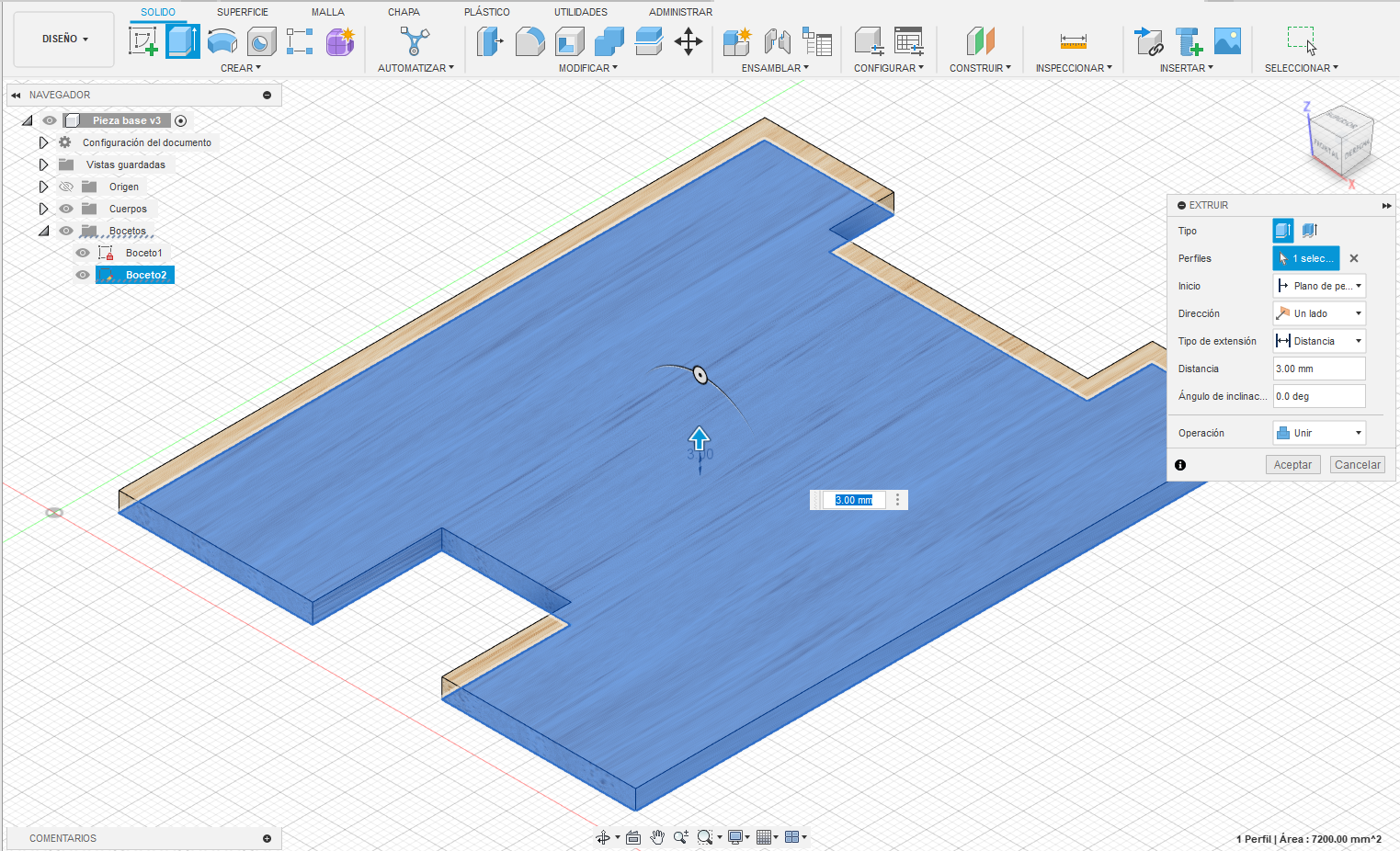Open the DISEÑO workspace dropdown
The image size is (1400, 851).
(64, 40)
